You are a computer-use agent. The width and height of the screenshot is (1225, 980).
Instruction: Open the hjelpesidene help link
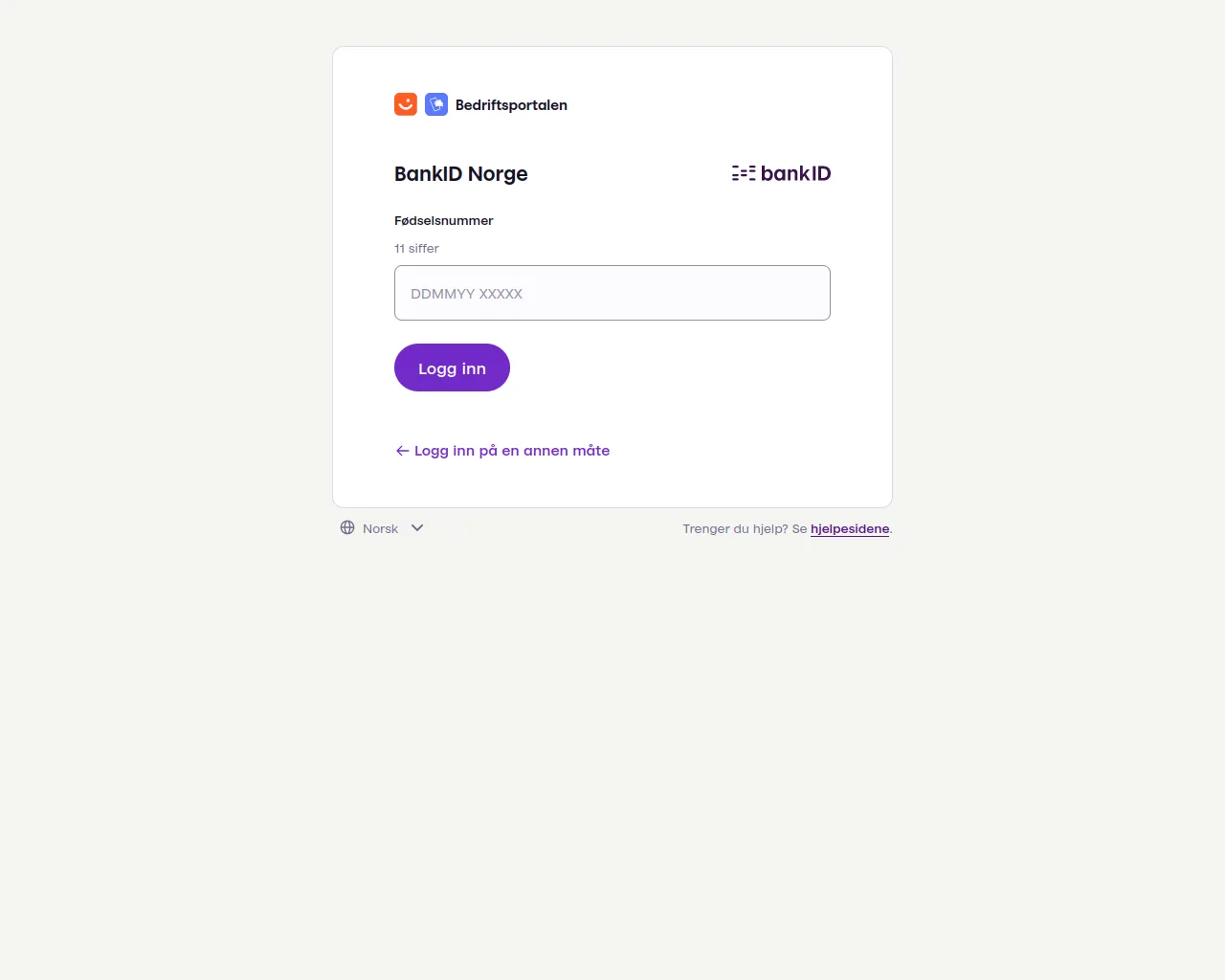(x=850, y=528)
